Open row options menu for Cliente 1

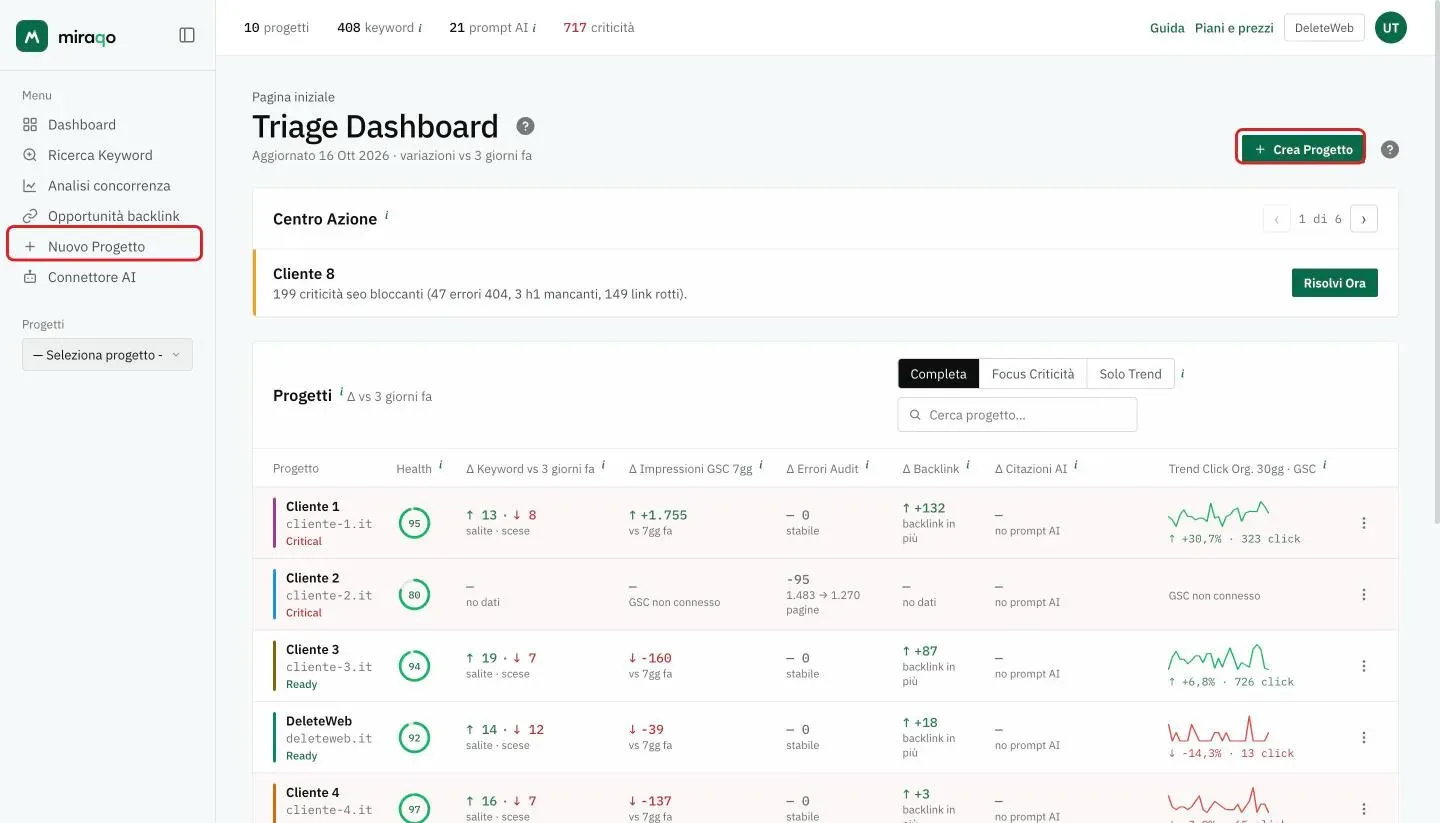(x=1364, y=523)
